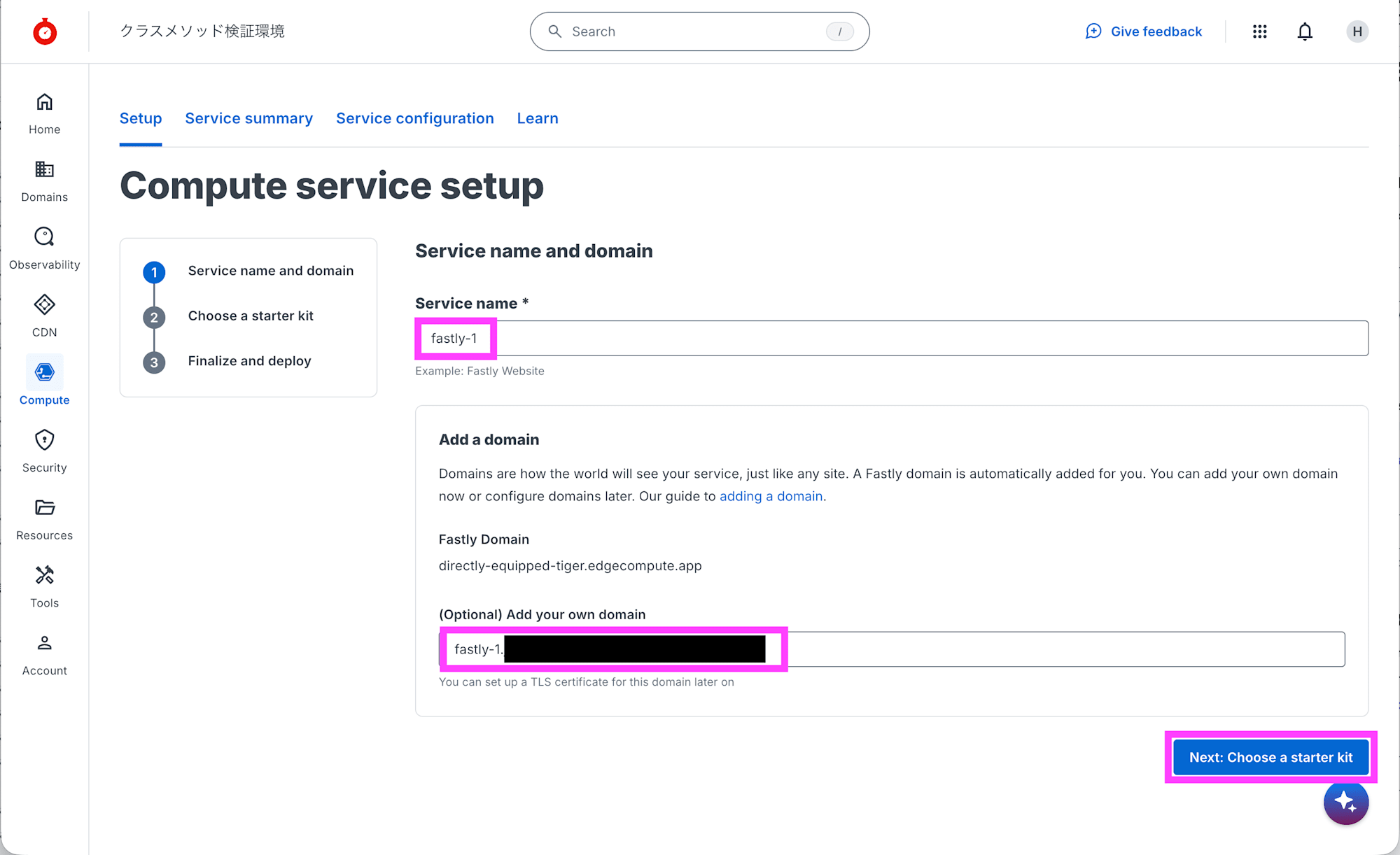Open the Learn tab

537,118
